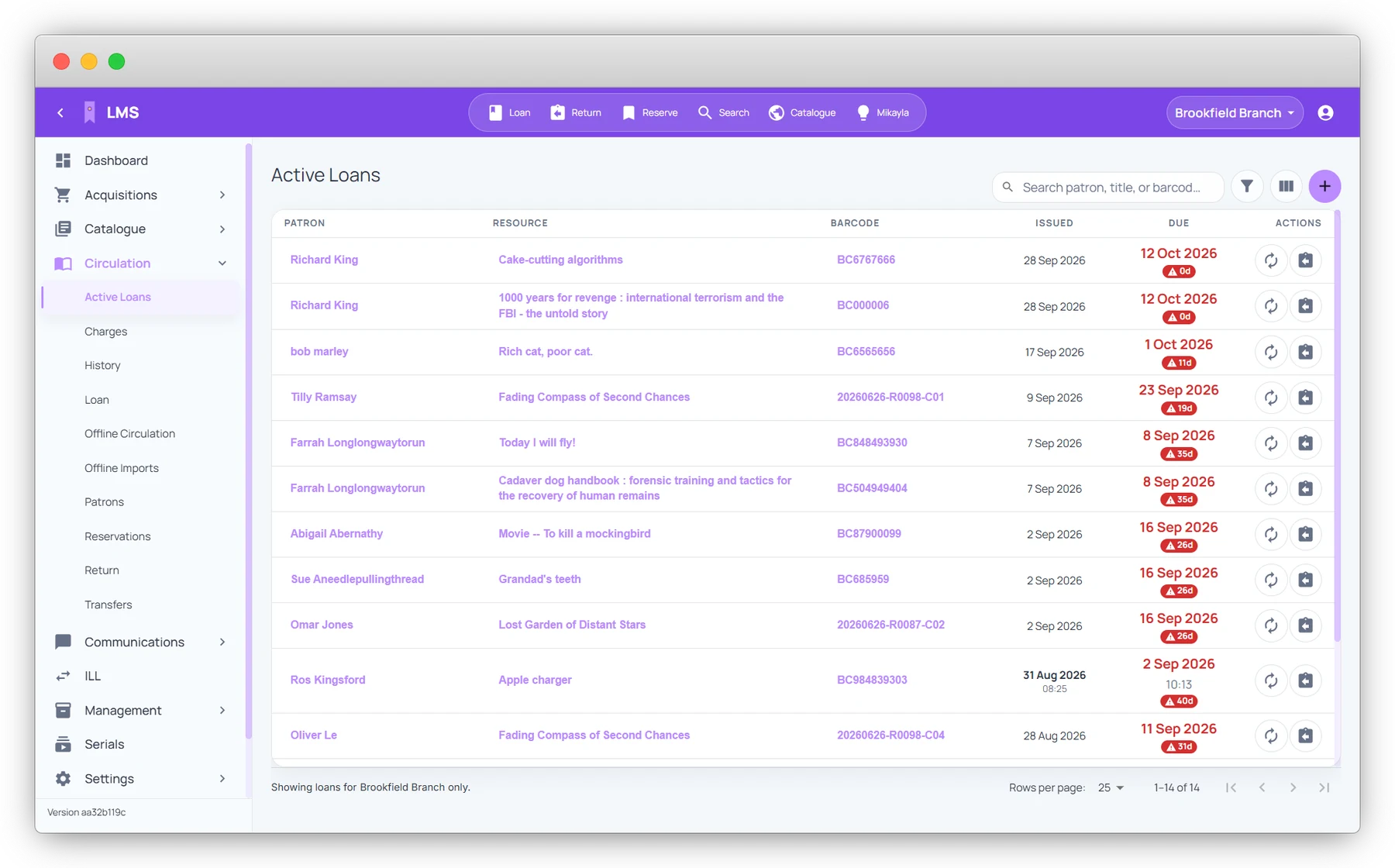Renew the Rich cat, poor cat loan
Screen dimensions: 1395x868
click(1271, 352)
